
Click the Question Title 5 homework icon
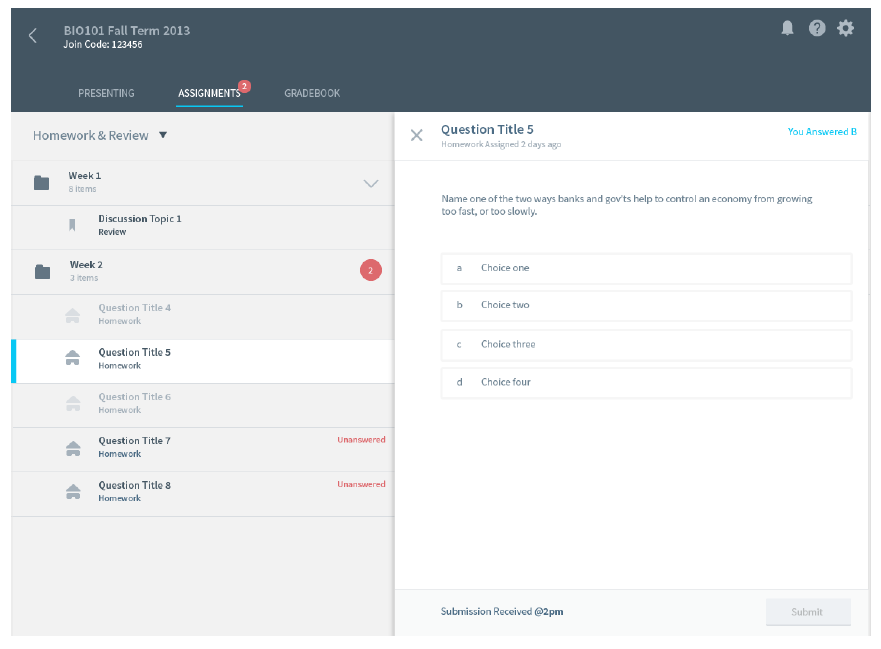coord(72,358)
